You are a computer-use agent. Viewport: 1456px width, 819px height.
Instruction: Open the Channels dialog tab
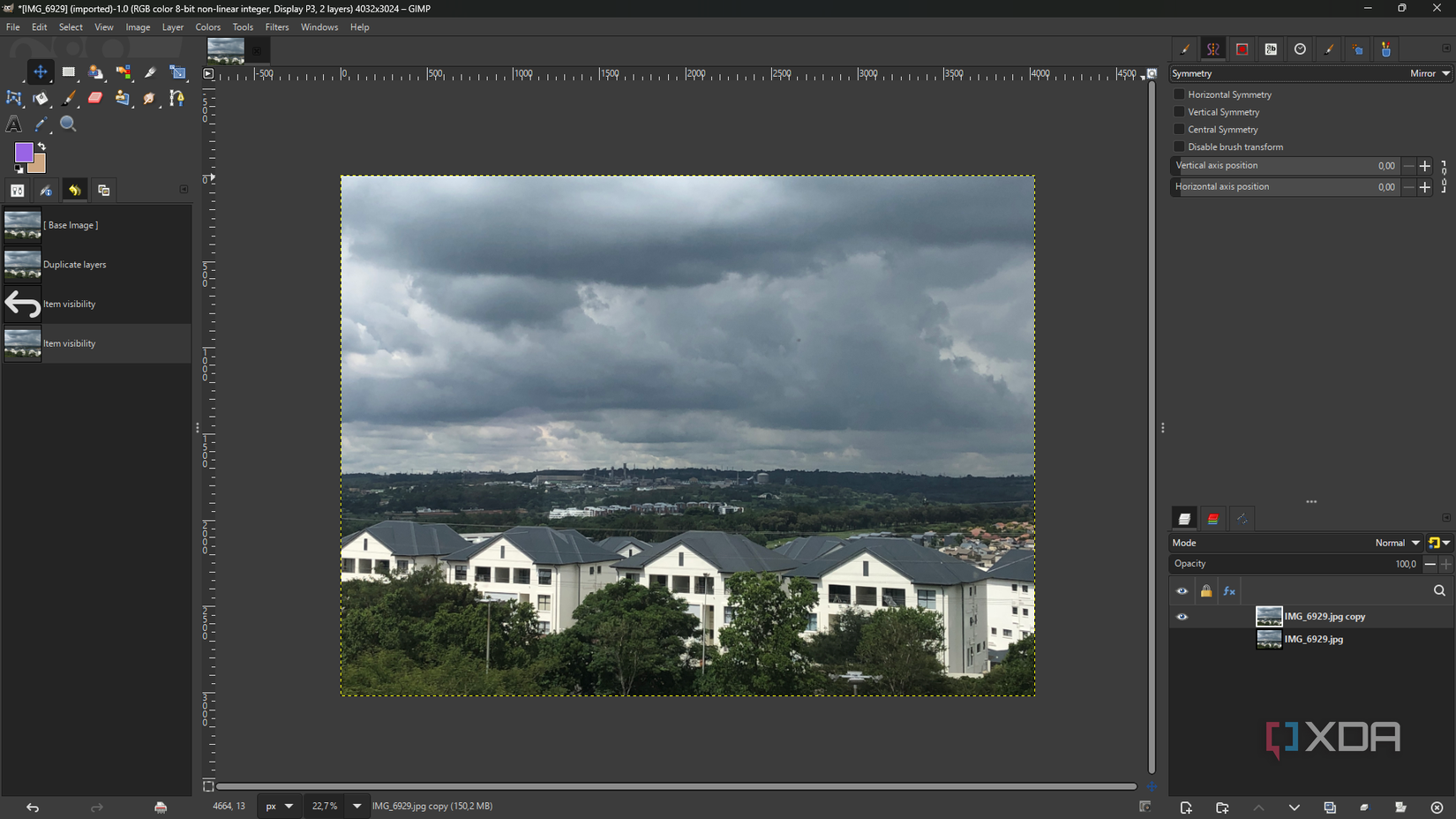1213,518
